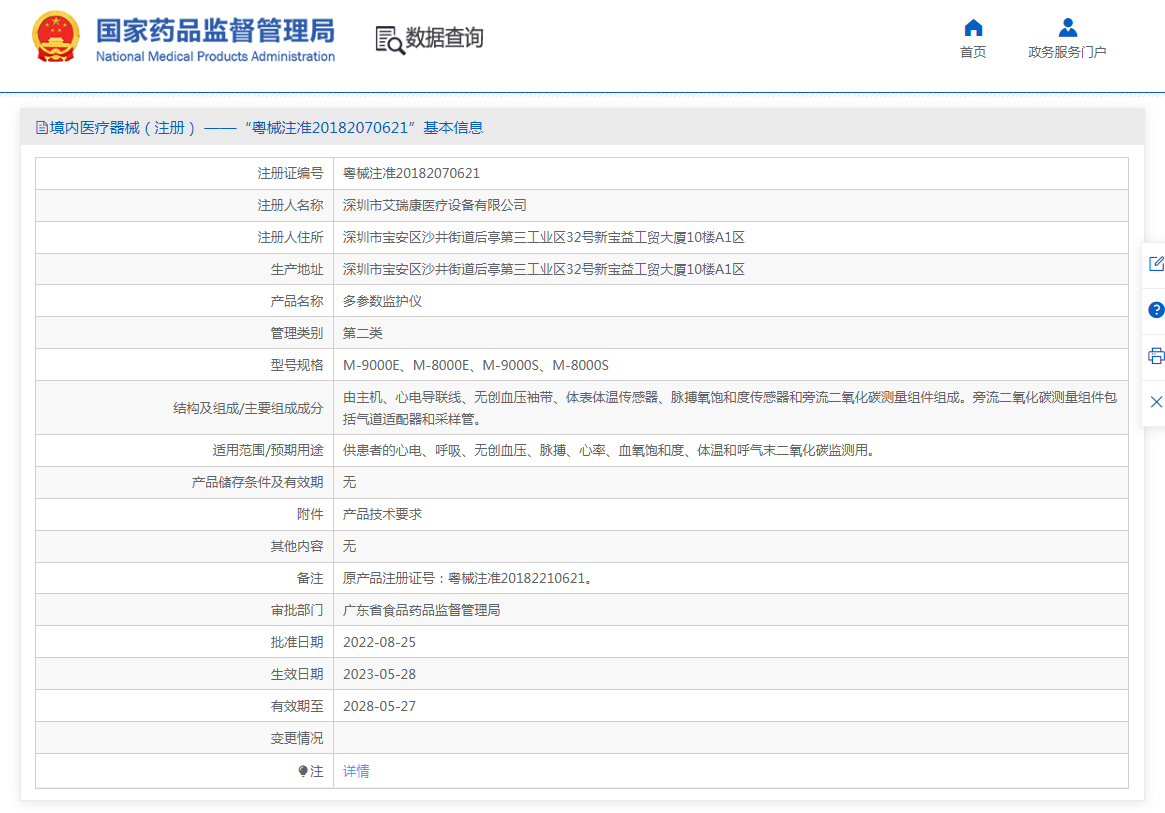
Task: Open help question mark icon
Action: (x=1156, y=310)
